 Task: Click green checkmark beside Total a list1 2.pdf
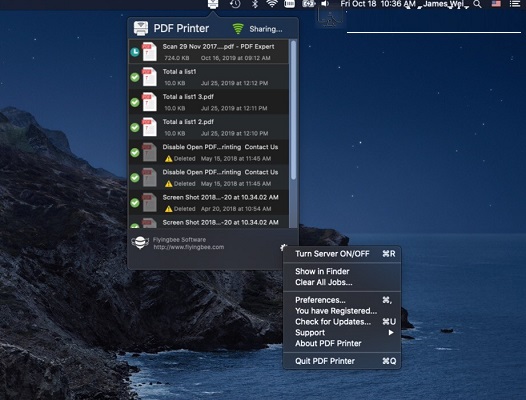(x=135, y=128)
